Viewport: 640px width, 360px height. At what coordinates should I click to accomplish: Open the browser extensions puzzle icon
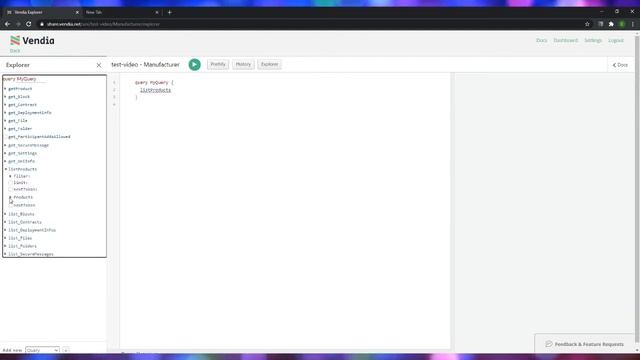(x=611, y=24)
